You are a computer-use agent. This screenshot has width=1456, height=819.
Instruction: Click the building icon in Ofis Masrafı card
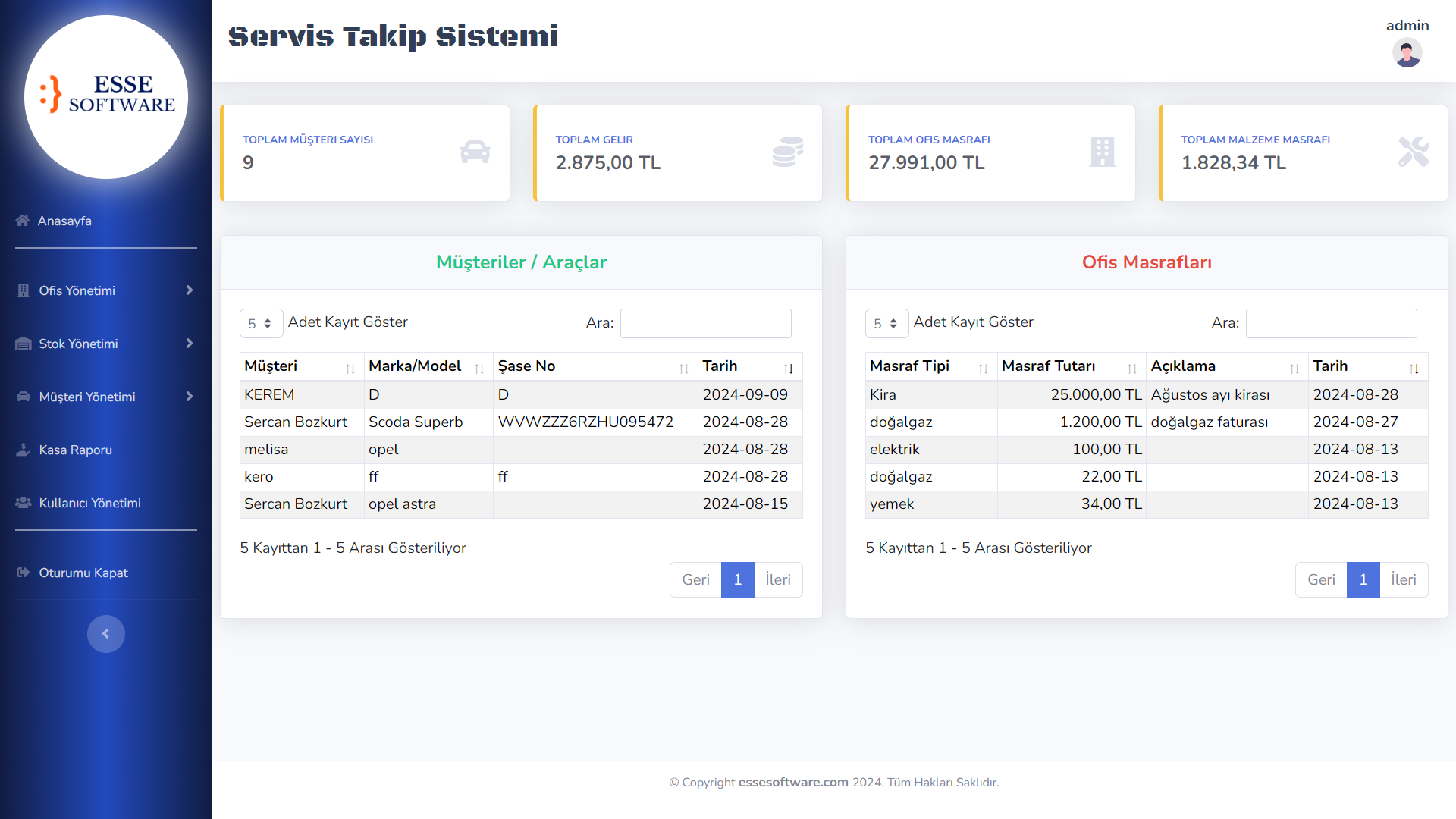point(1102,152)
